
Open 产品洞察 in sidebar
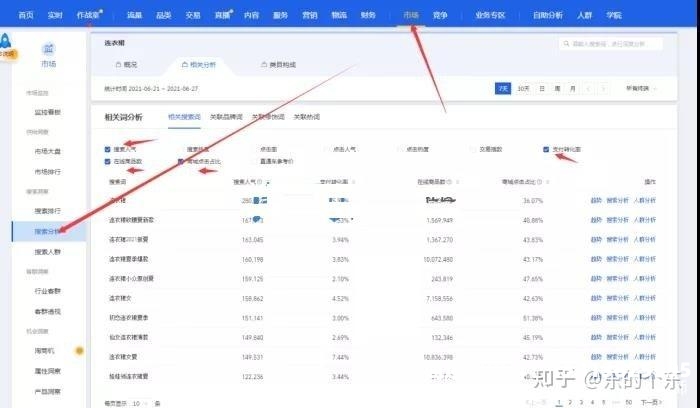47,391
